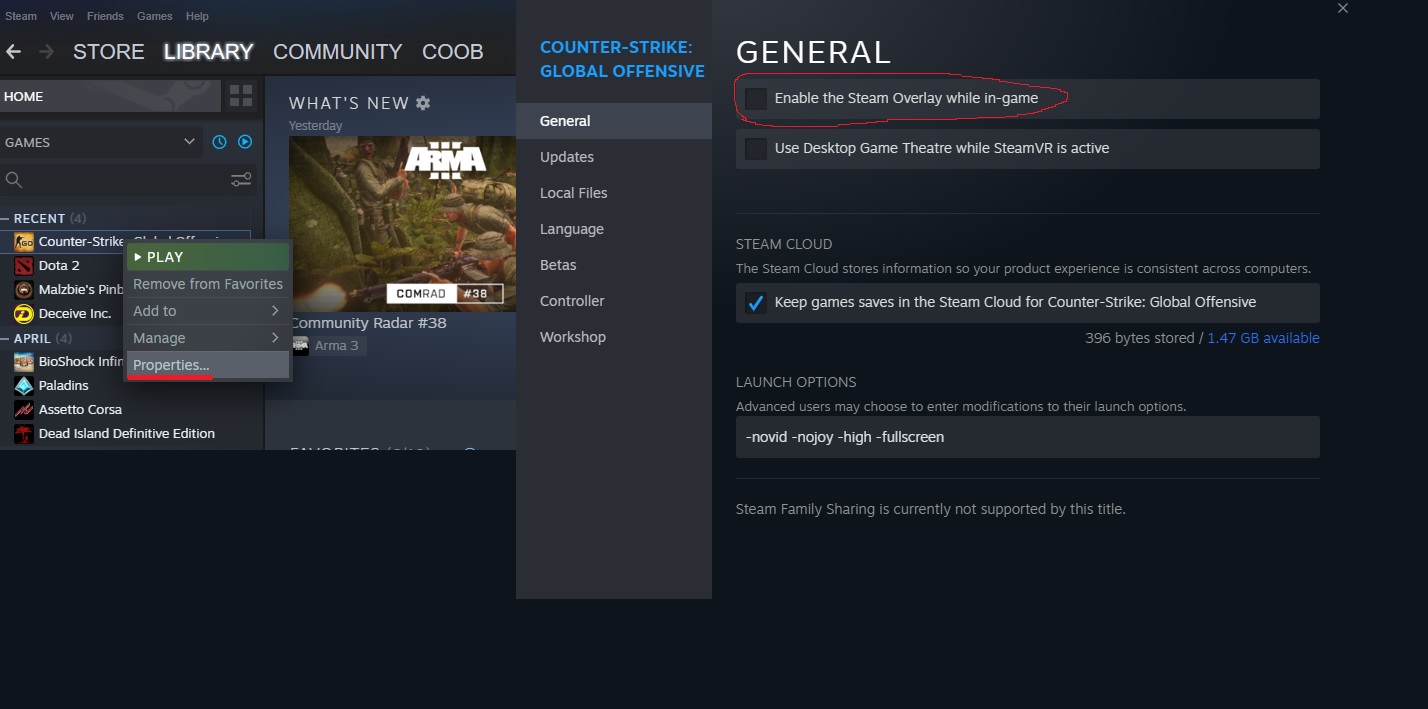Open the Community Radar #38 title

click(369, 323)
